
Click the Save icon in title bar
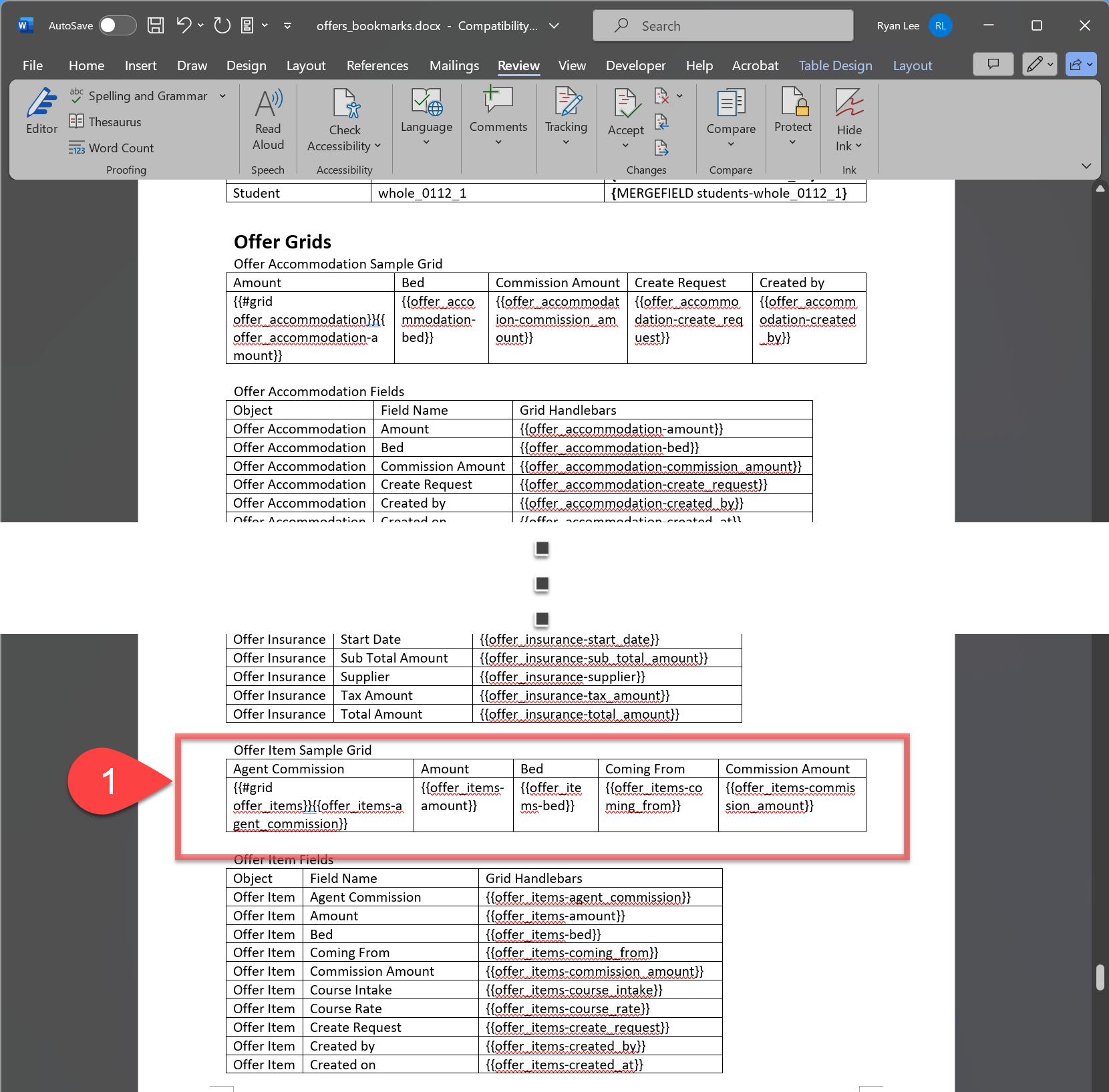point(156,26)
